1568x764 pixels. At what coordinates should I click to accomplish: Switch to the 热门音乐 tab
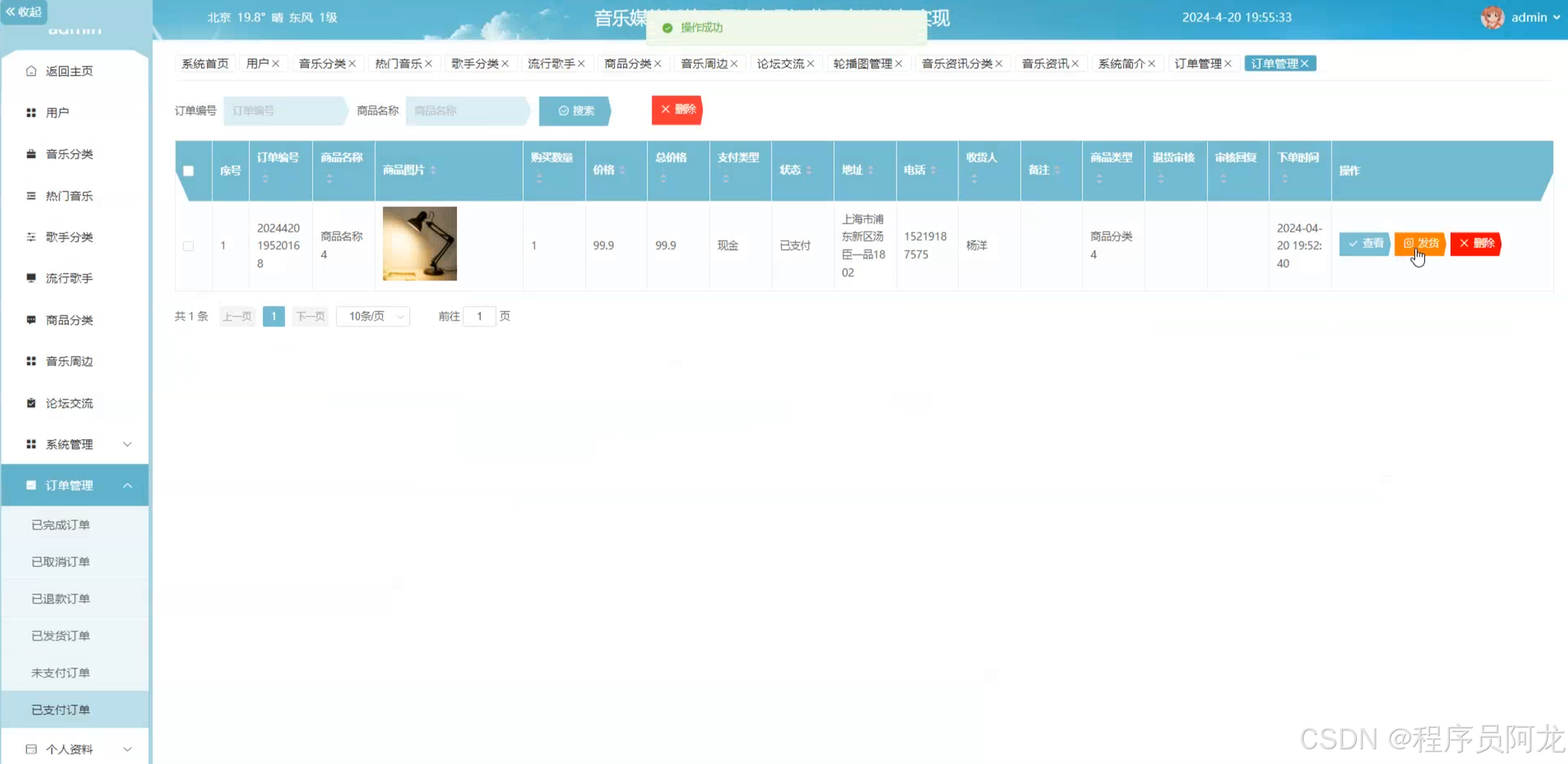(x=398, y=63)
